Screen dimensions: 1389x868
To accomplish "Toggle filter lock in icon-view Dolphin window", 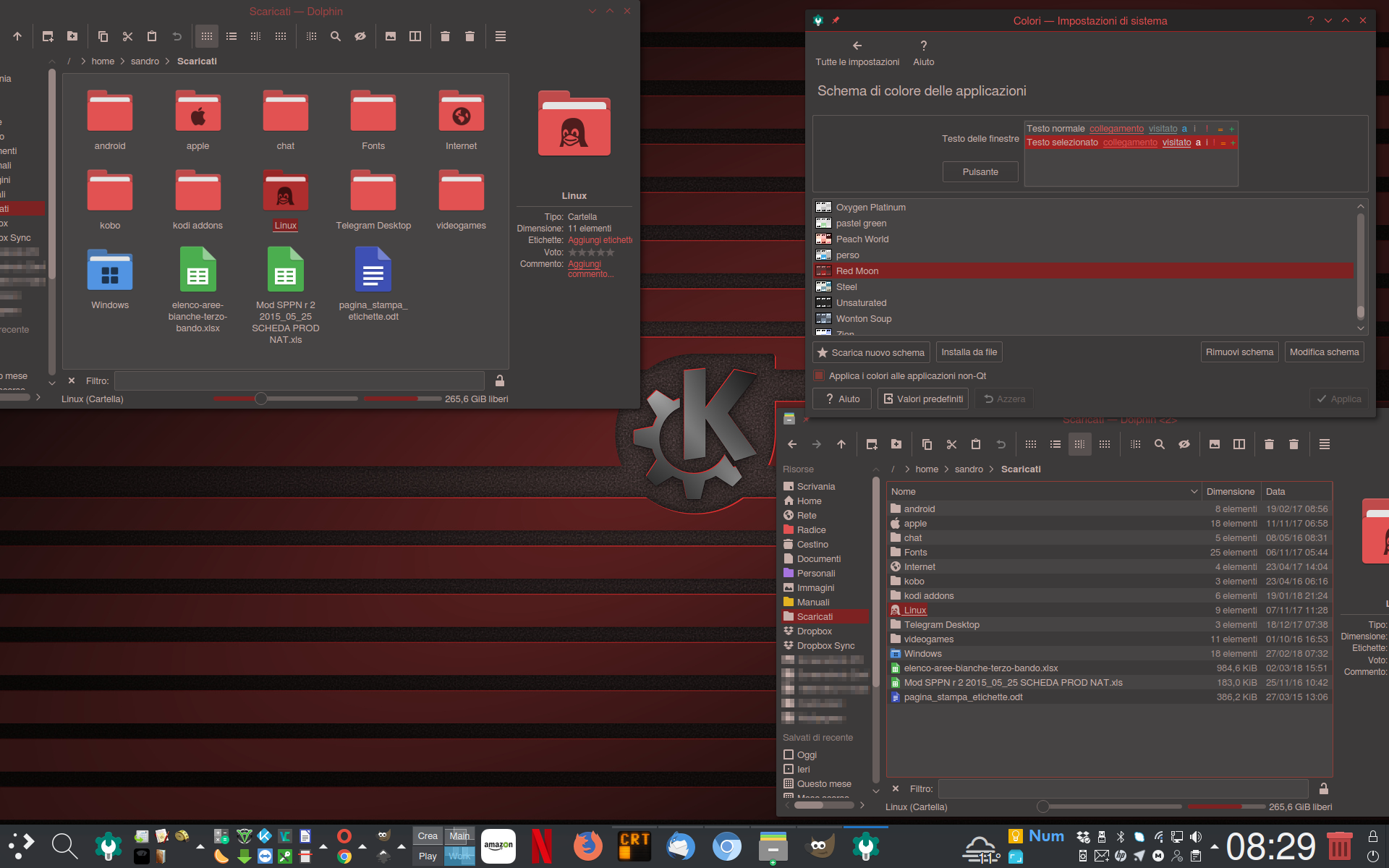I will (x=500, y=380).
